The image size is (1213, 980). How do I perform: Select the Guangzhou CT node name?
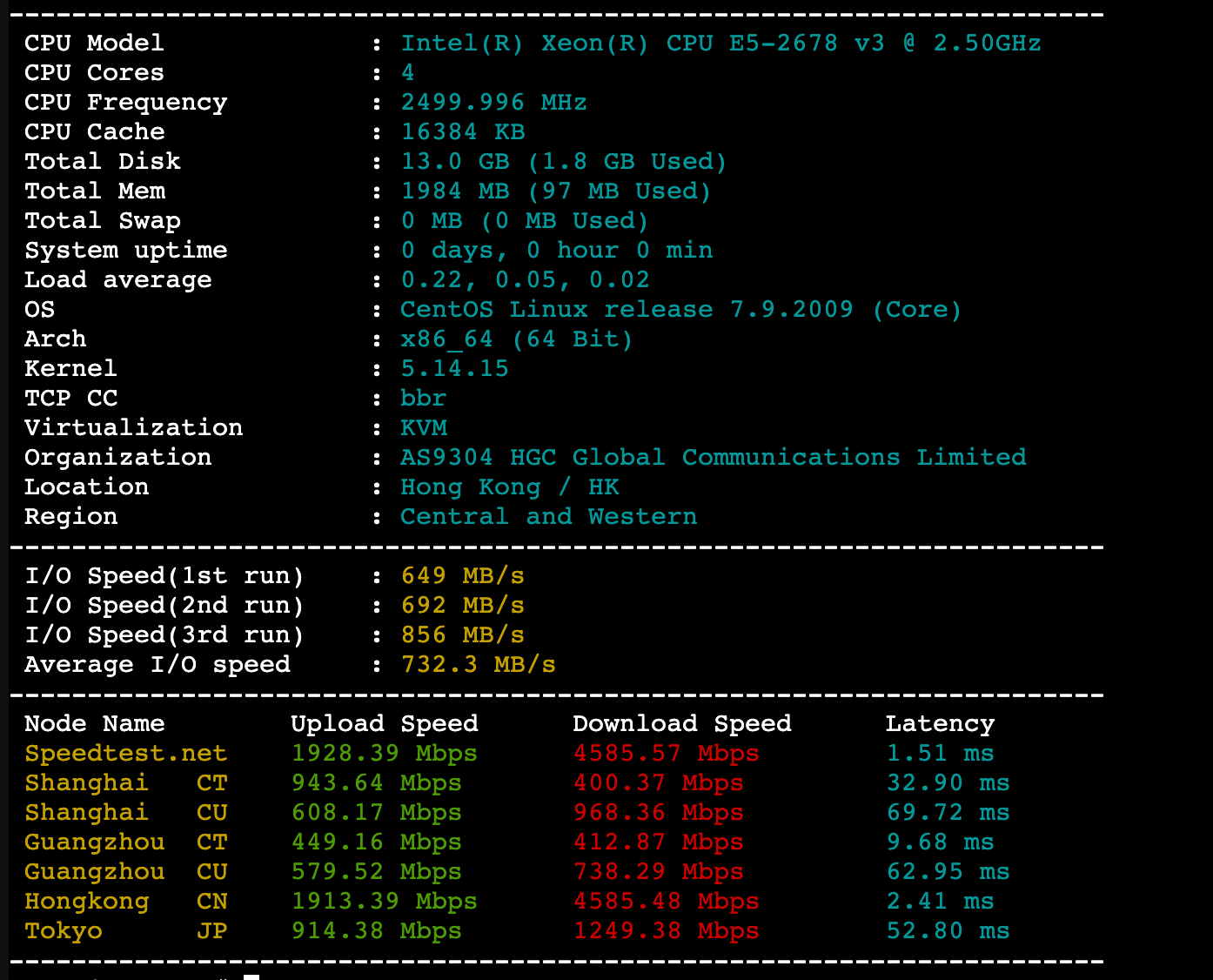125,842
